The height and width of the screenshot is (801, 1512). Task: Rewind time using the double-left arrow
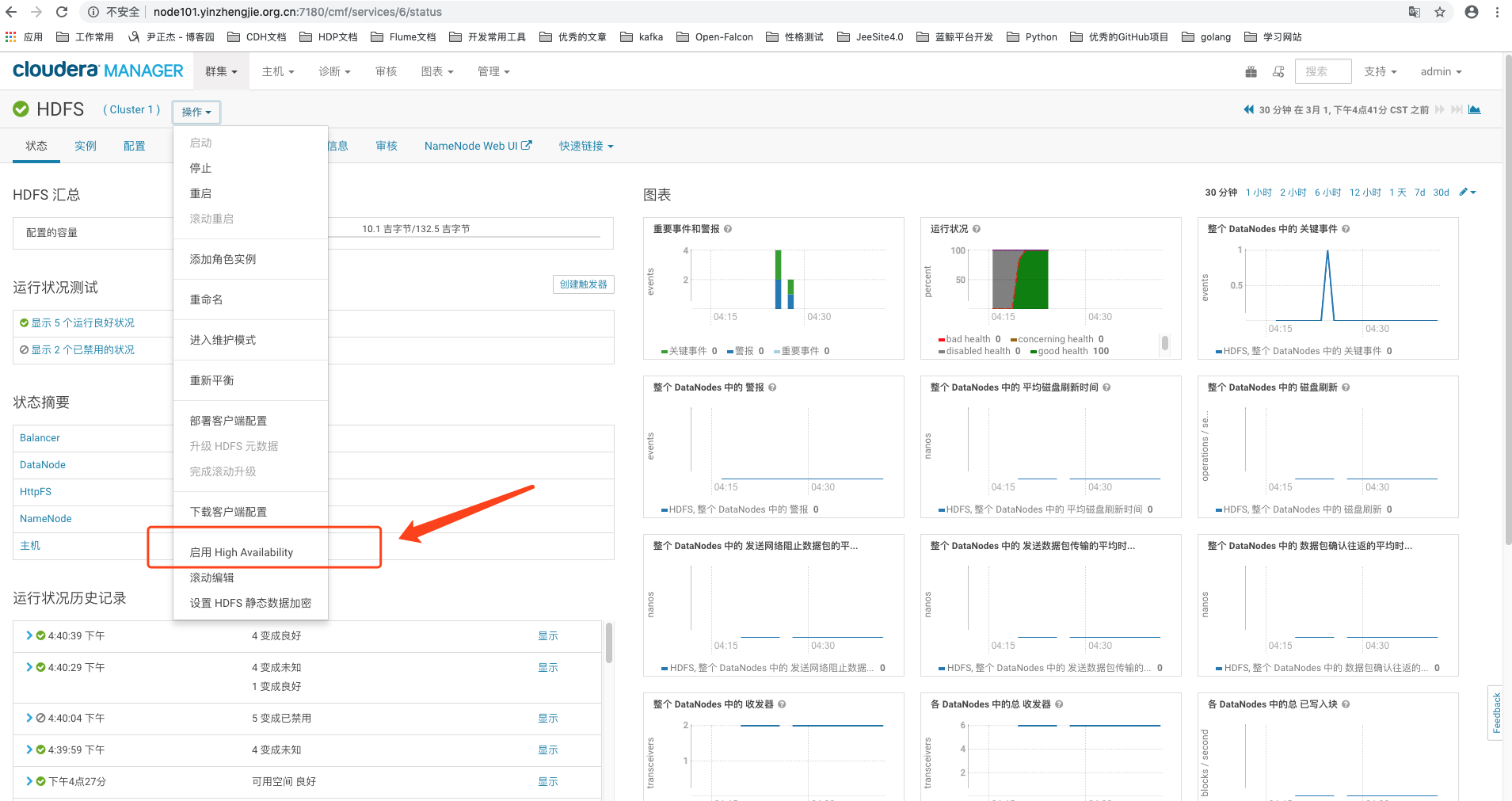[x=1247, y=109]
